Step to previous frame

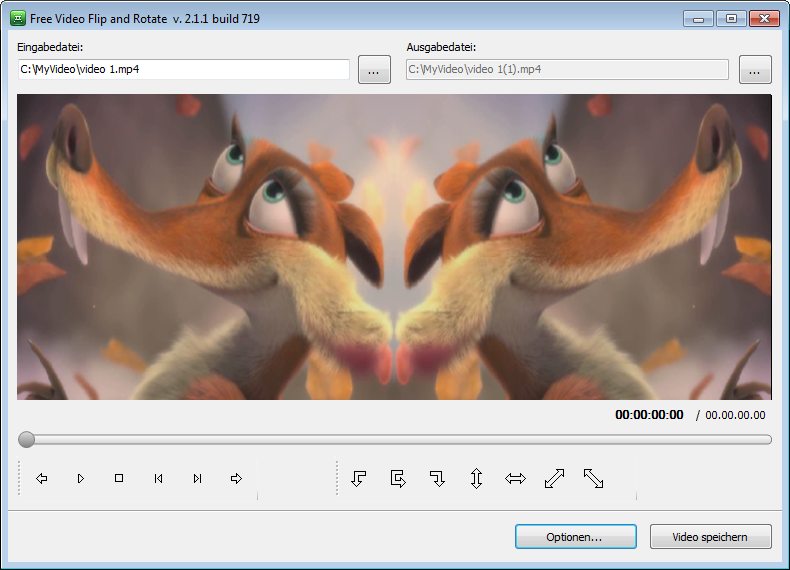pyautogui.click(x=158, y=479)
